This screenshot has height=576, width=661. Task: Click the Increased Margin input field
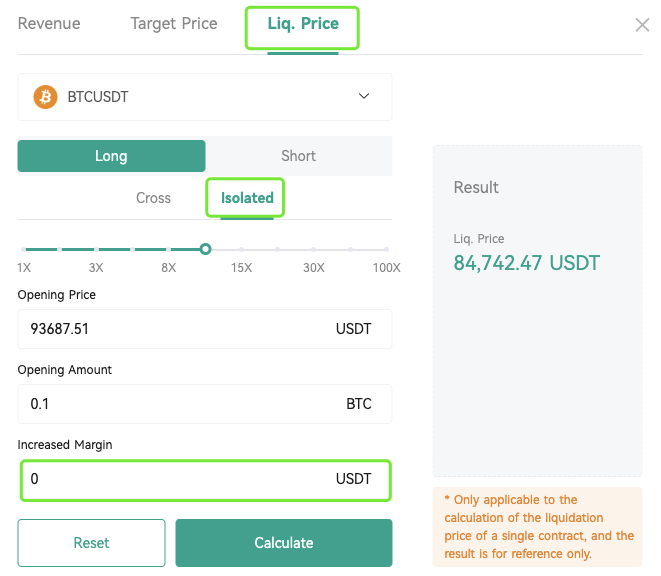point(205,479)
